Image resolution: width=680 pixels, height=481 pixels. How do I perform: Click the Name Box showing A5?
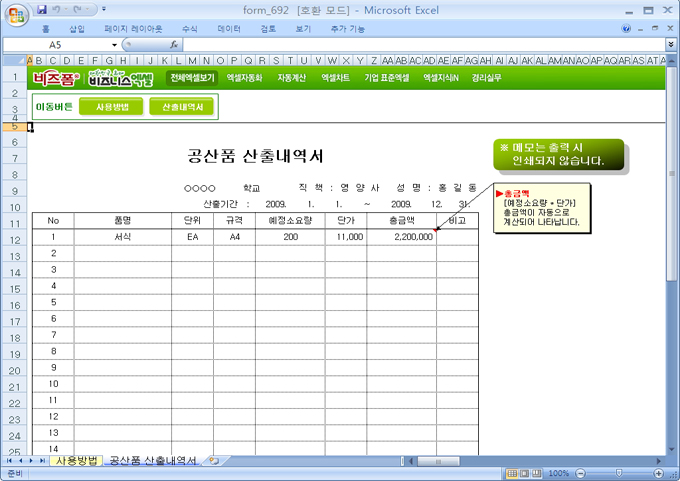60,45
